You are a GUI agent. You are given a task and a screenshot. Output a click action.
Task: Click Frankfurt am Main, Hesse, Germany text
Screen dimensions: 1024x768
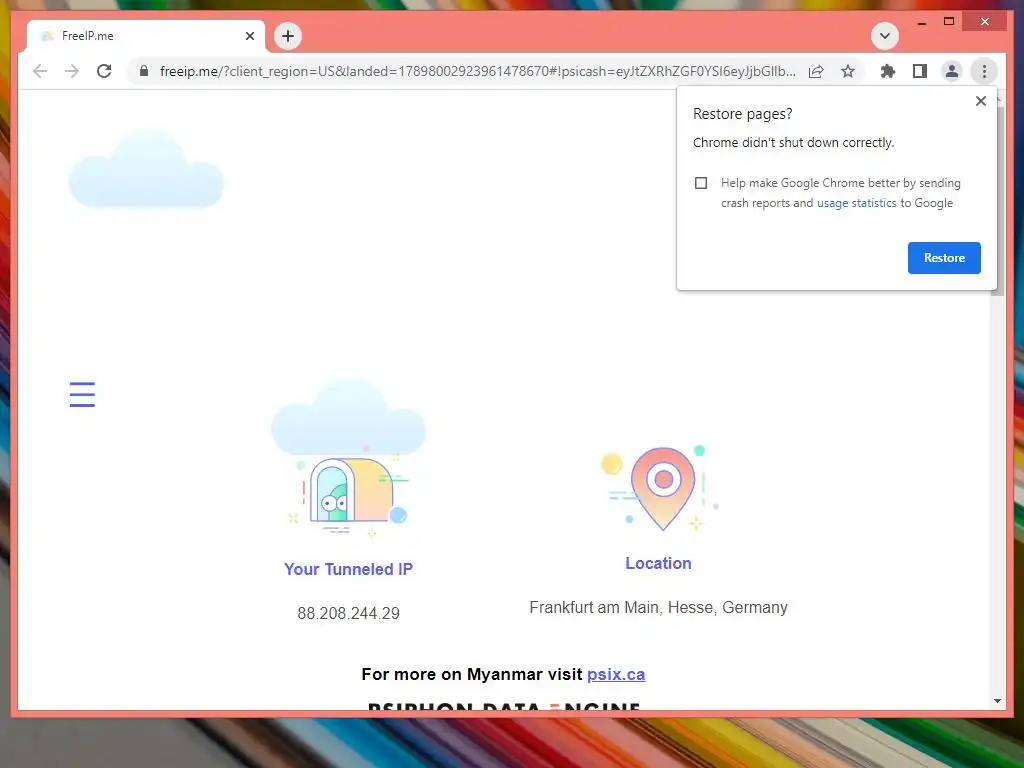[x=658, y=607]
